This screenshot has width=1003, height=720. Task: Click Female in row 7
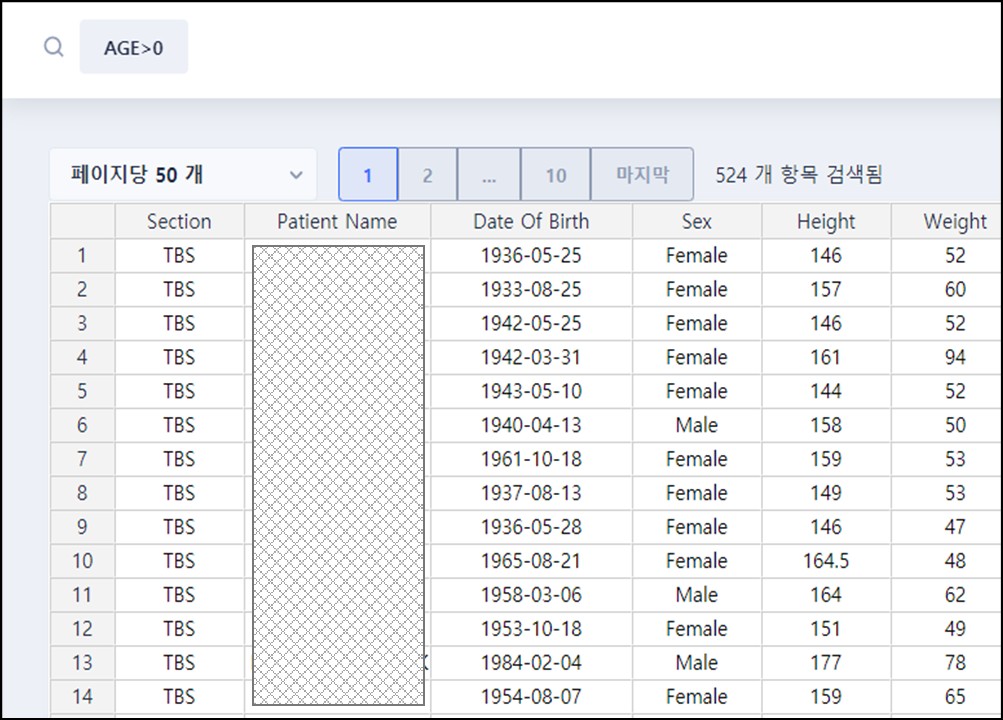pos(697,459)
